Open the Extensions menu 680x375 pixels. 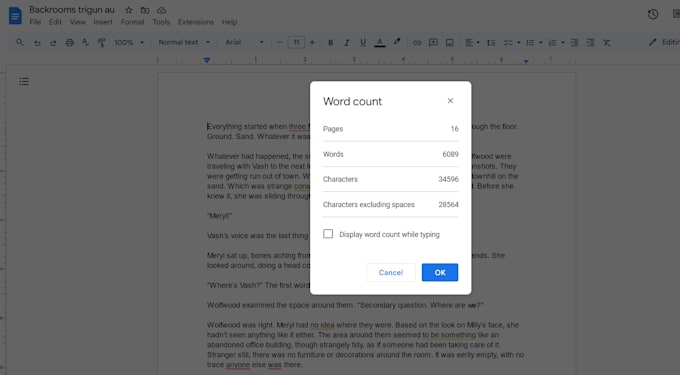coord(196,22)
